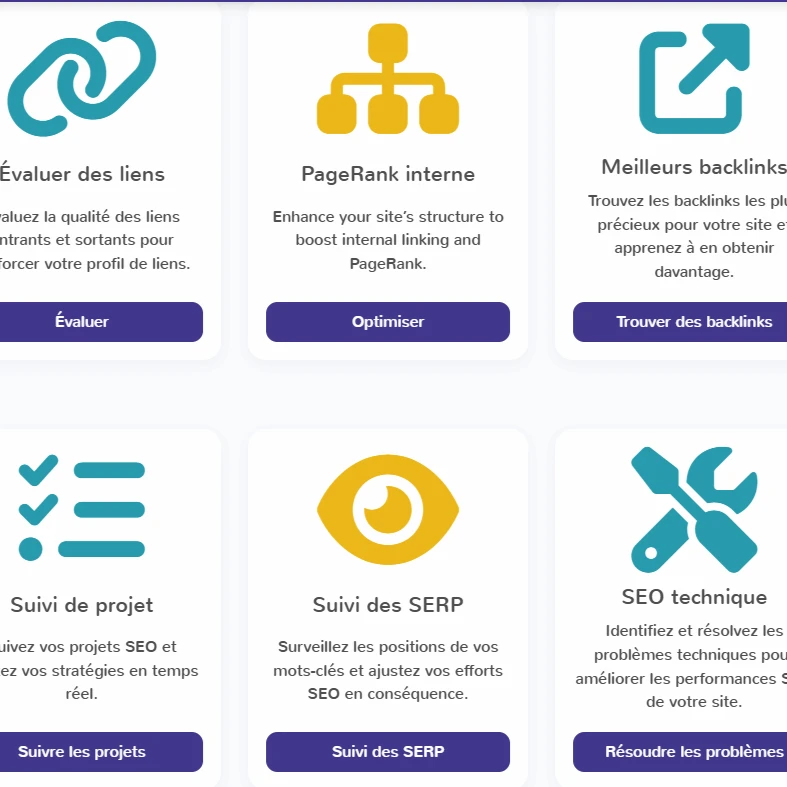The width and height of the screenshot is (787, 787).
Task: Open the Suivi des SERP heading
Action: tap(388, 604)
